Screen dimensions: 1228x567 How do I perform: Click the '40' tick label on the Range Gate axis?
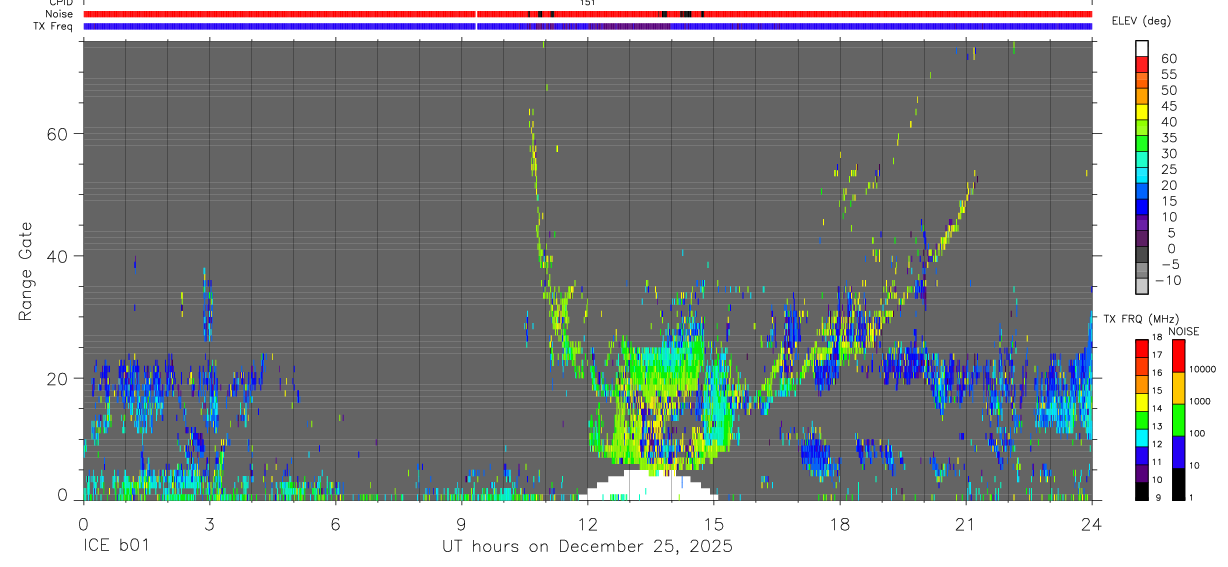58,256
